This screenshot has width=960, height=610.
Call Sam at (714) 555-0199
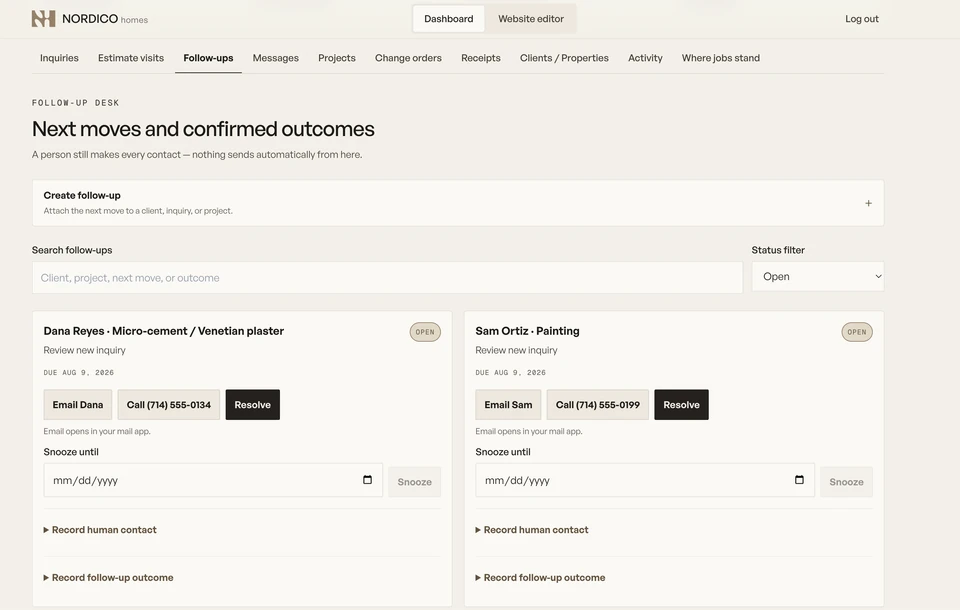pyautogui.click(x=598, y=405)
